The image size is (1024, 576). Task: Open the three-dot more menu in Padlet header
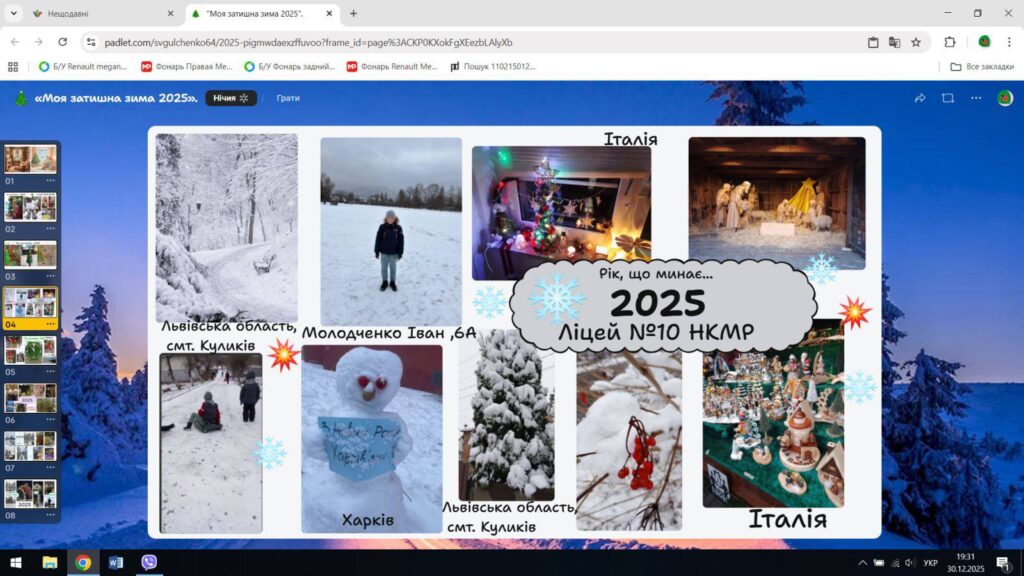976,98
